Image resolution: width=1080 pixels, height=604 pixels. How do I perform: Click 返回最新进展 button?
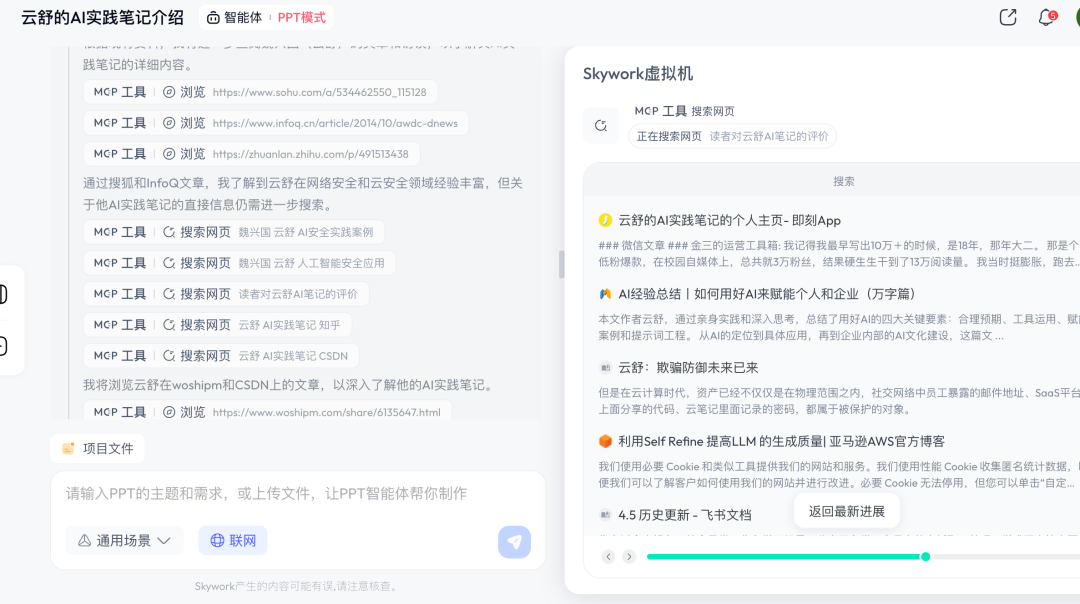pyautogui.click(x=847, y=511)
